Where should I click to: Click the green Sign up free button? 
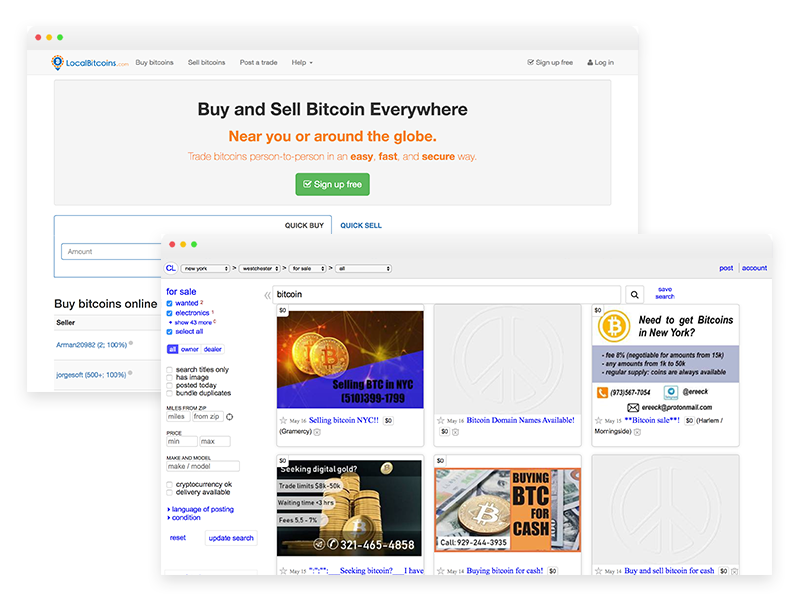(x=332, y=184)
